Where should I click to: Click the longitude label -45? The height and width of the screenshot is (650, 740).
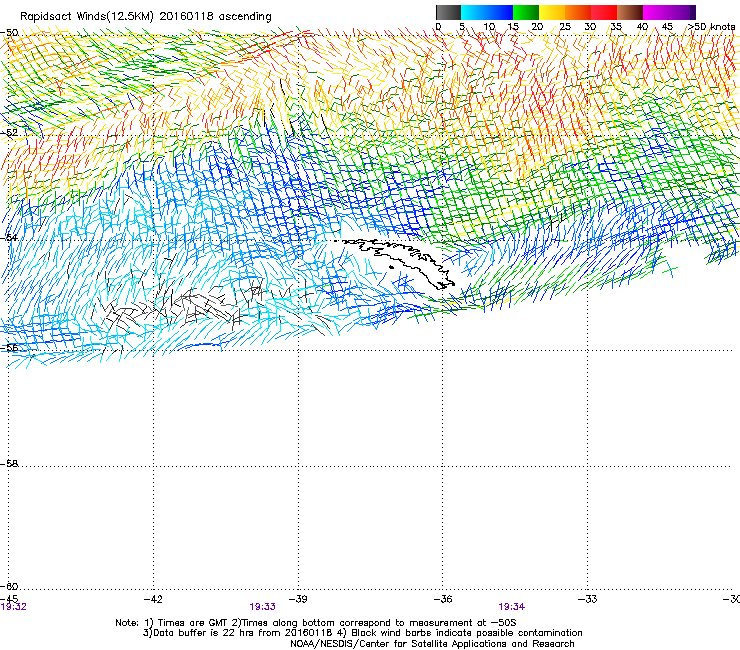pyautogui.click(x=9, y=599)
